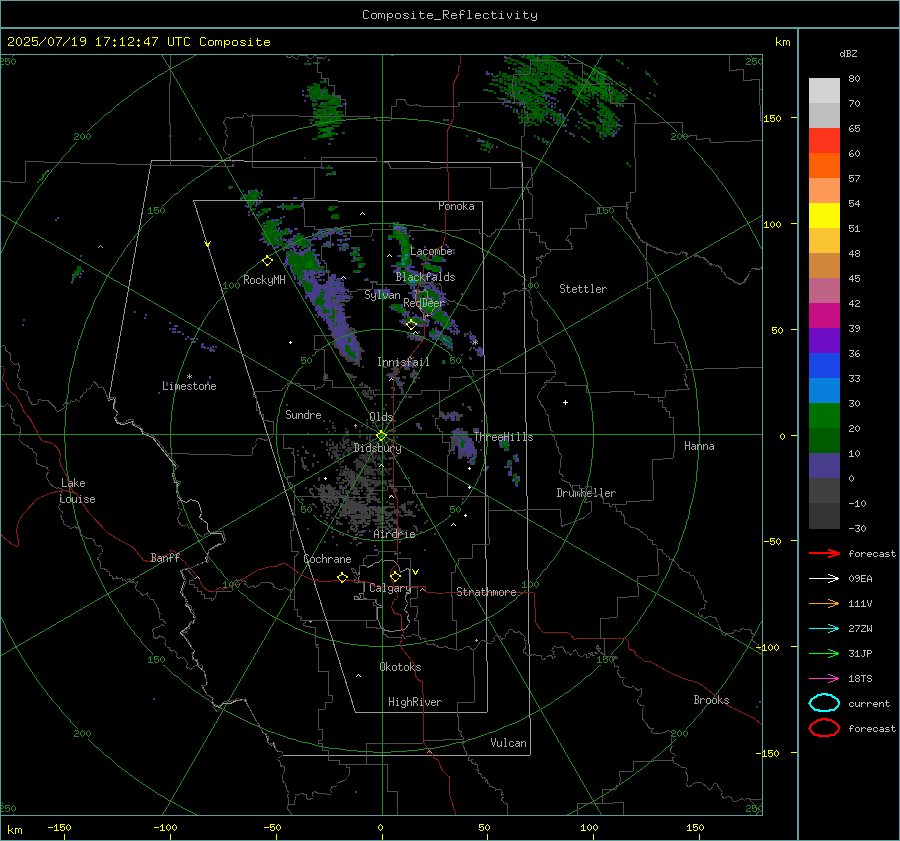
Task: Click the red forecast arrow in legend
Action: click(824, 553)
